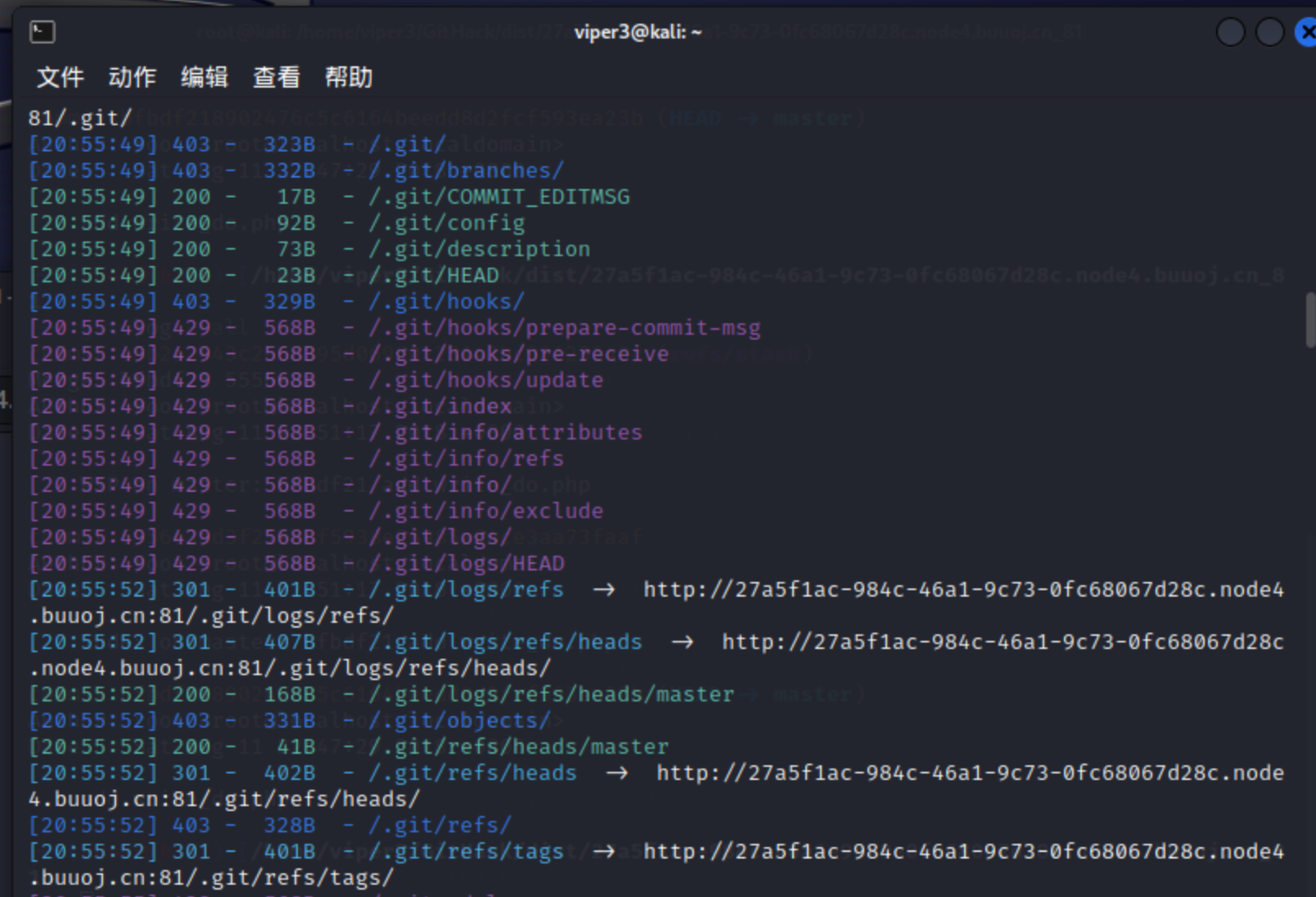Click the 41B size value

[296, 747]
